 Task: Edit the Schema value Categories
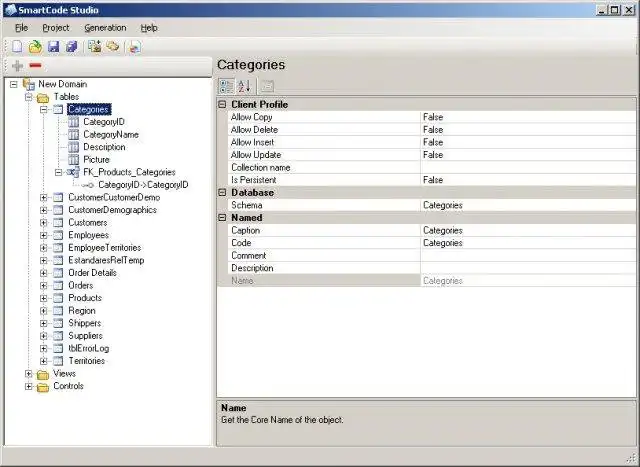point(528,205)
